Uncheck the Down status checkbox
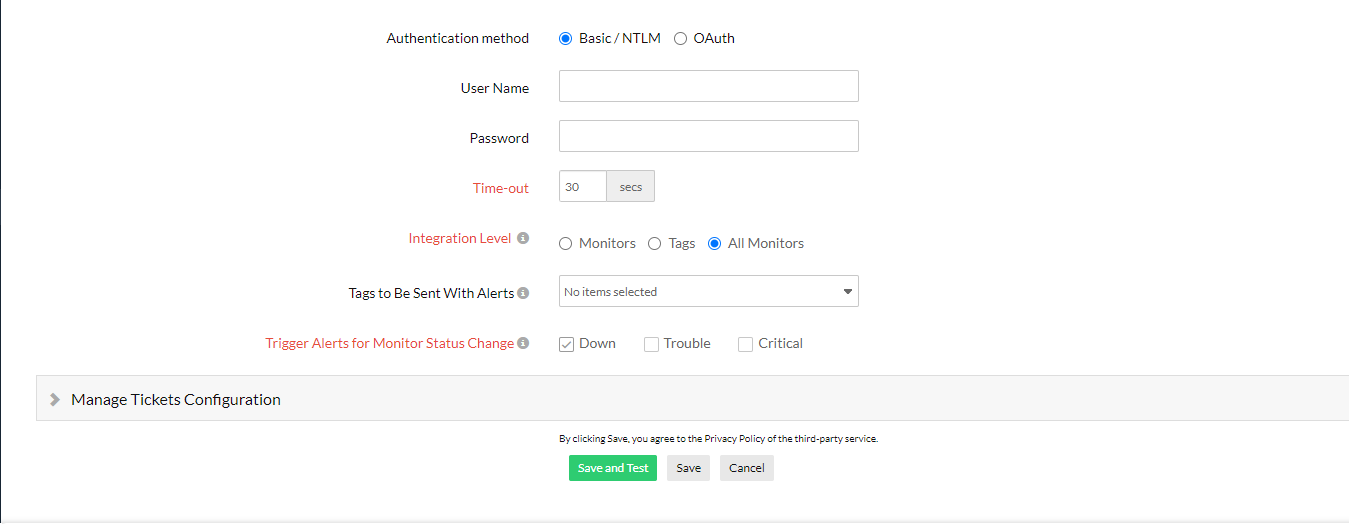This screenshot has height=524, width=1349. pos(567,345)
